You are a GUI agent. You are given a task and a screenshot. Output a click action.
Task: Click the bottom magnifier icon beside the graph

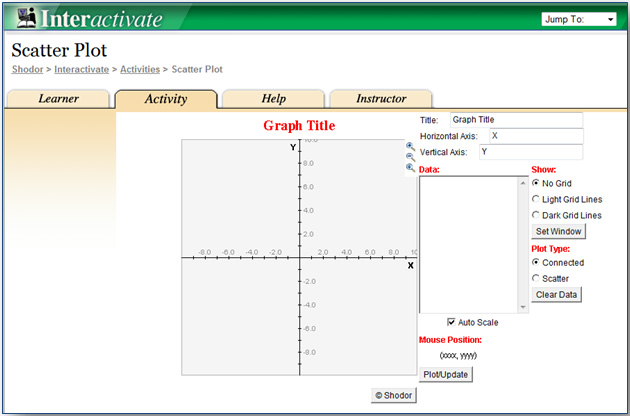(410, 168)
